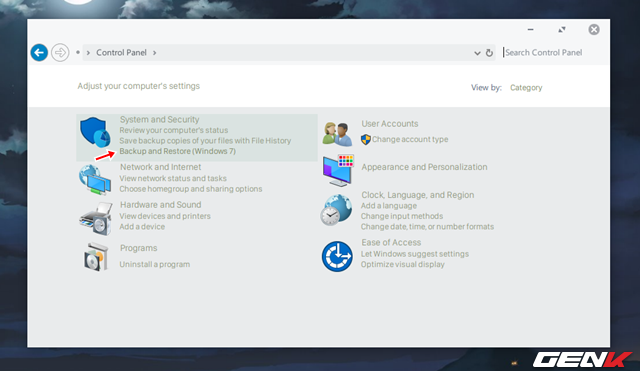Click the Network and Internet globe icon
Image resolution: width=640 pixels, height=371 pixels.
point(95,180)
